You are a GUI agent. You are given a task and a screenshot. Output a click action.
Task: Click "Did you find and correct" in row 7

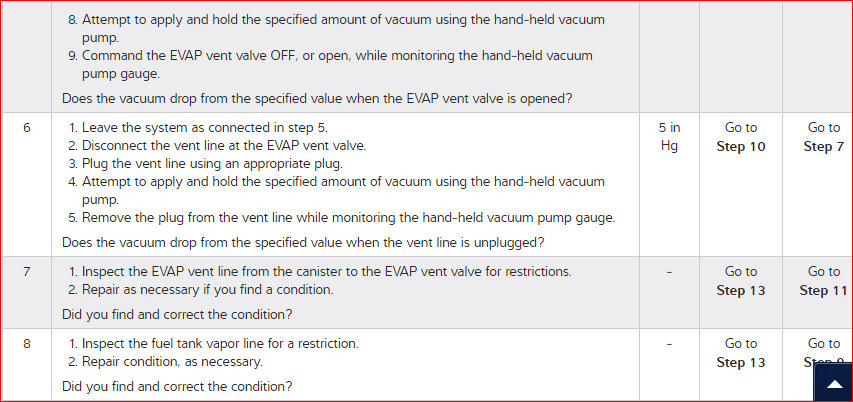177,314
